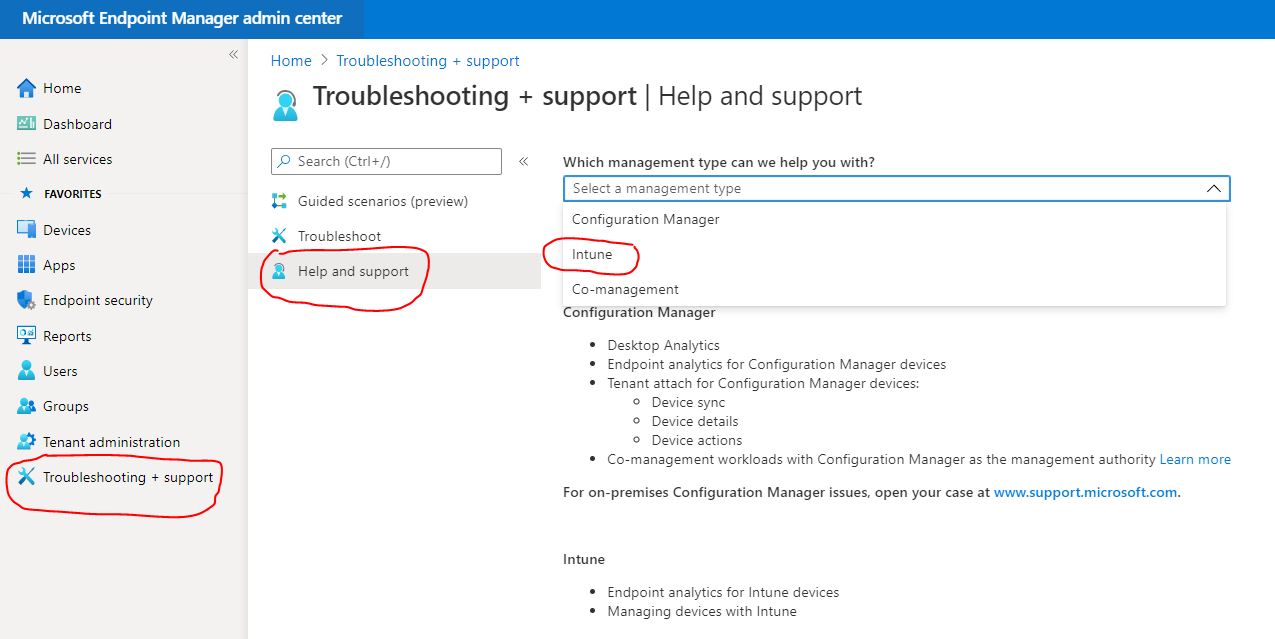
Task: Click Managing devices with Intune text
Action: pos(702,611)
